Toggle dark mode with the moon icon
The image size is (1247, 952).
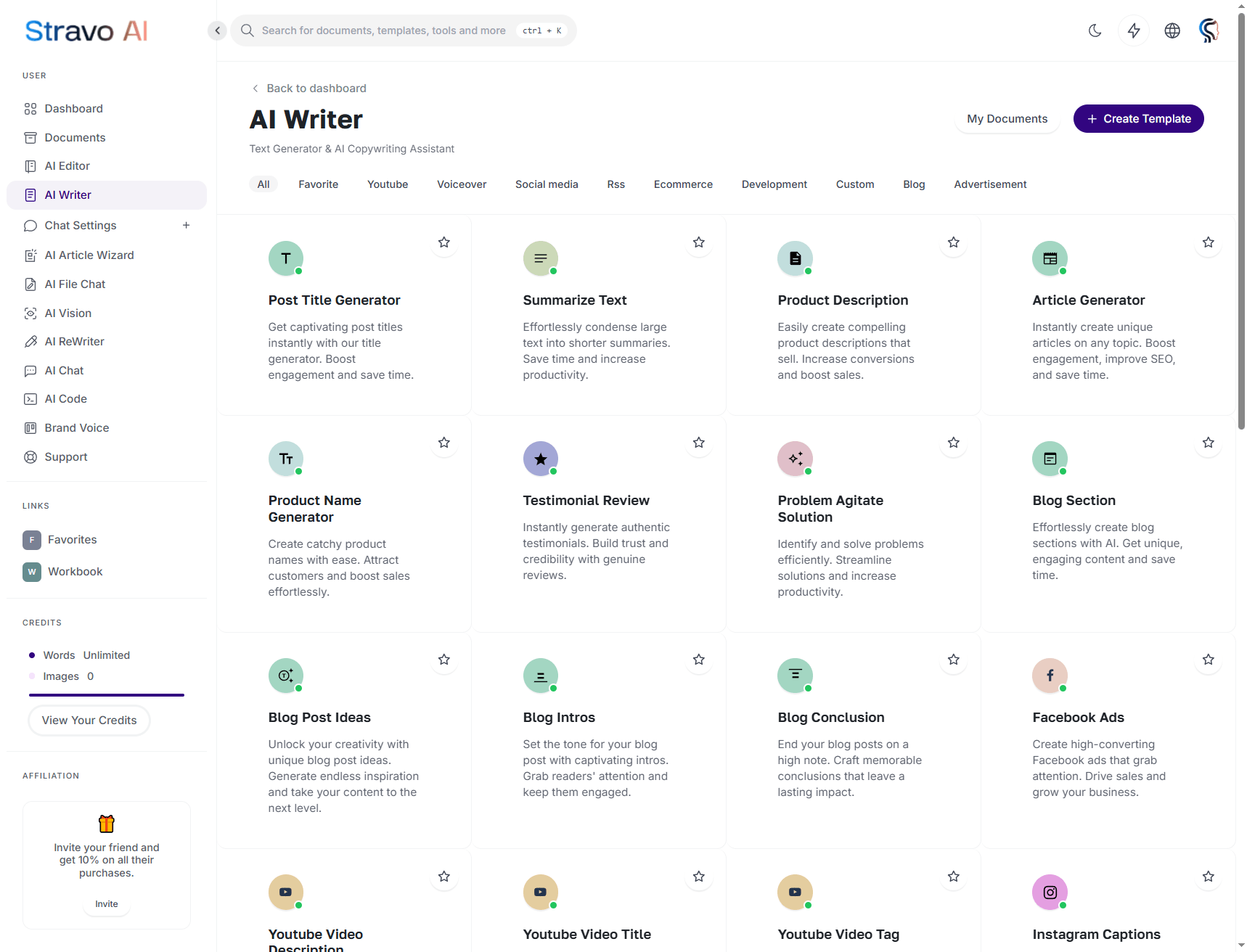tap(1095, 30)
